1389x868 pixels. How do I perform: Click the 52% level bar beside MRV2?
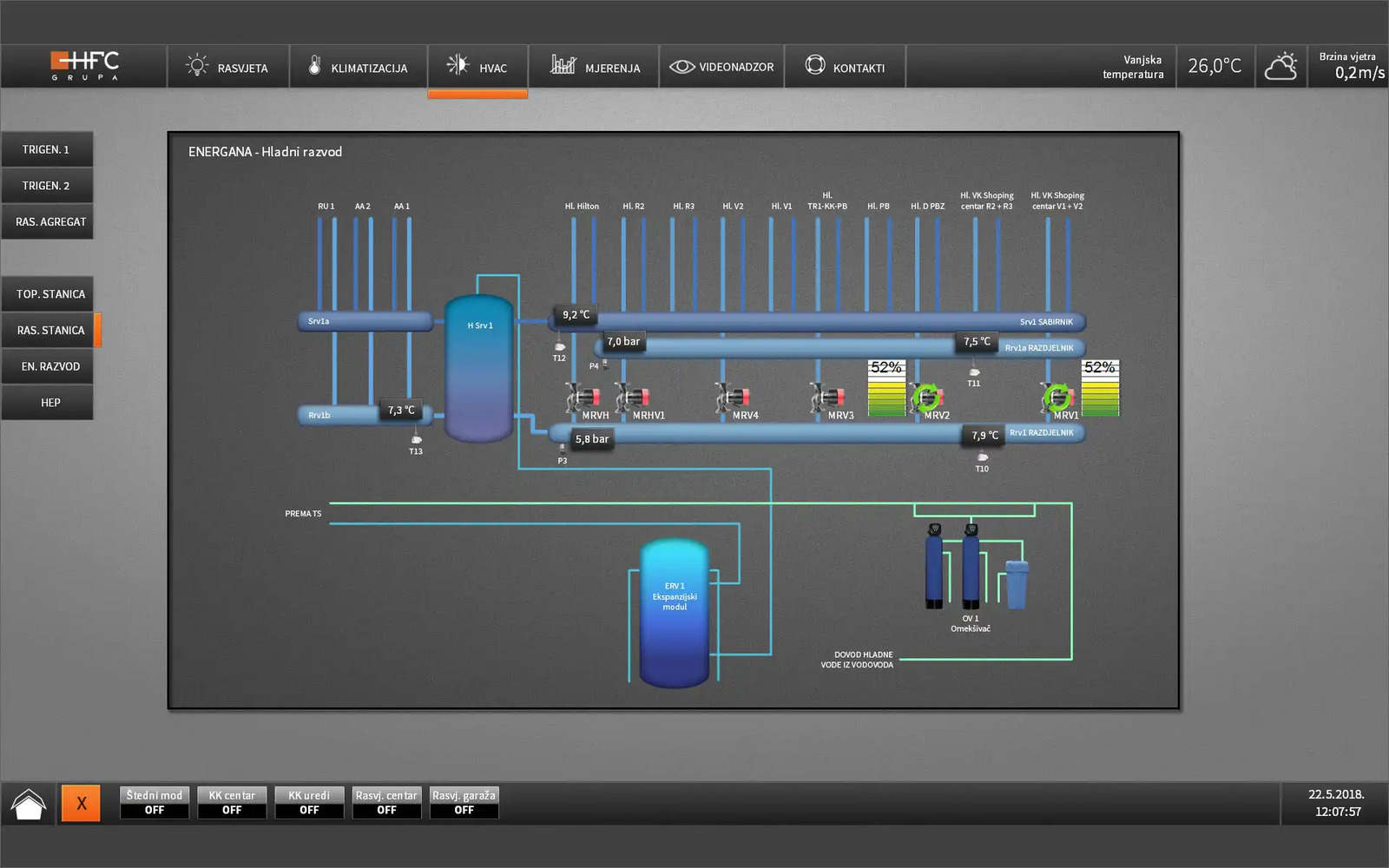point(886,389)
